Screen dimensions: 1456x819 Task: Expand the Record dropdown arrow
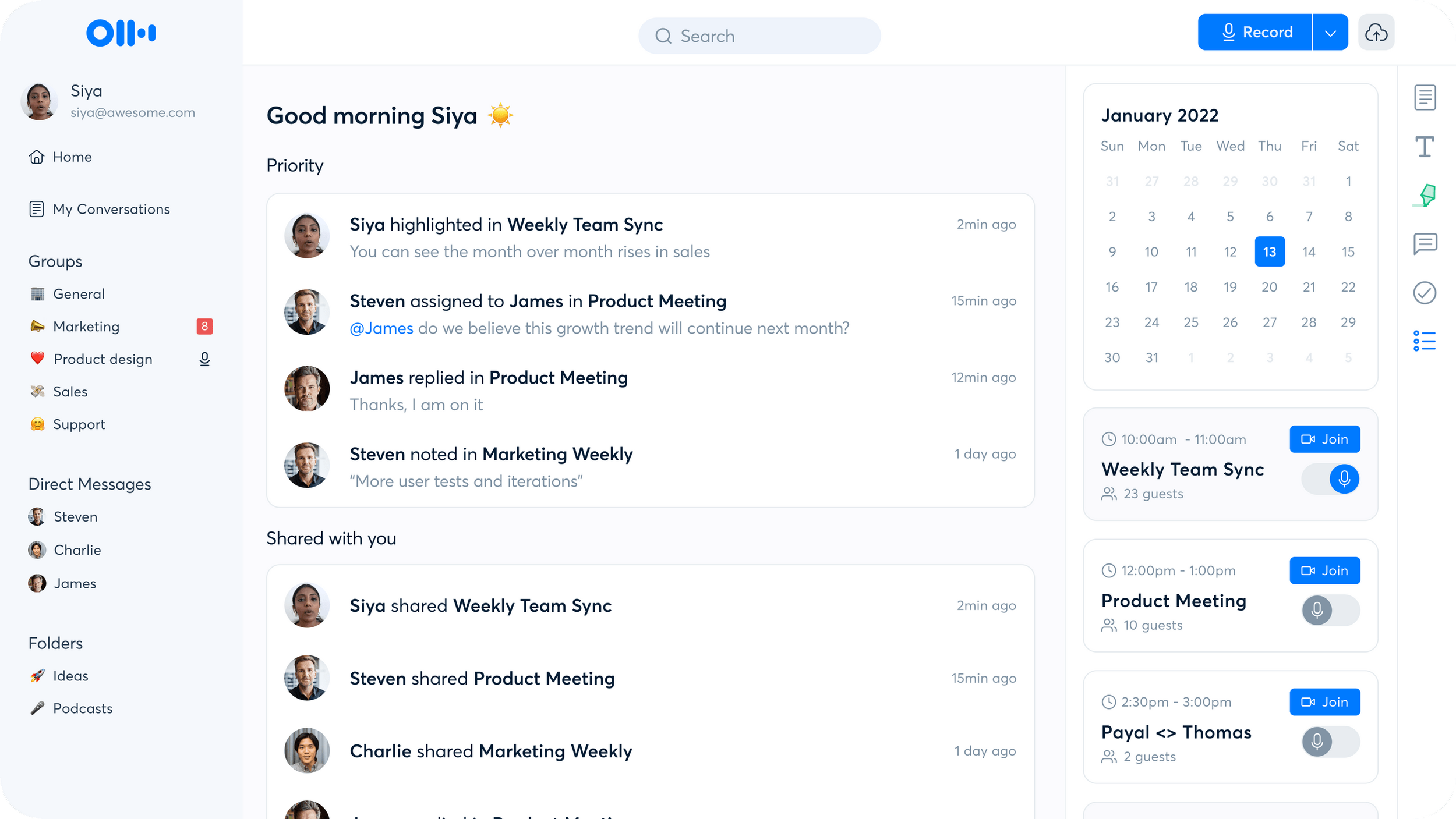pyautogui.click(x=1330, y=33)
